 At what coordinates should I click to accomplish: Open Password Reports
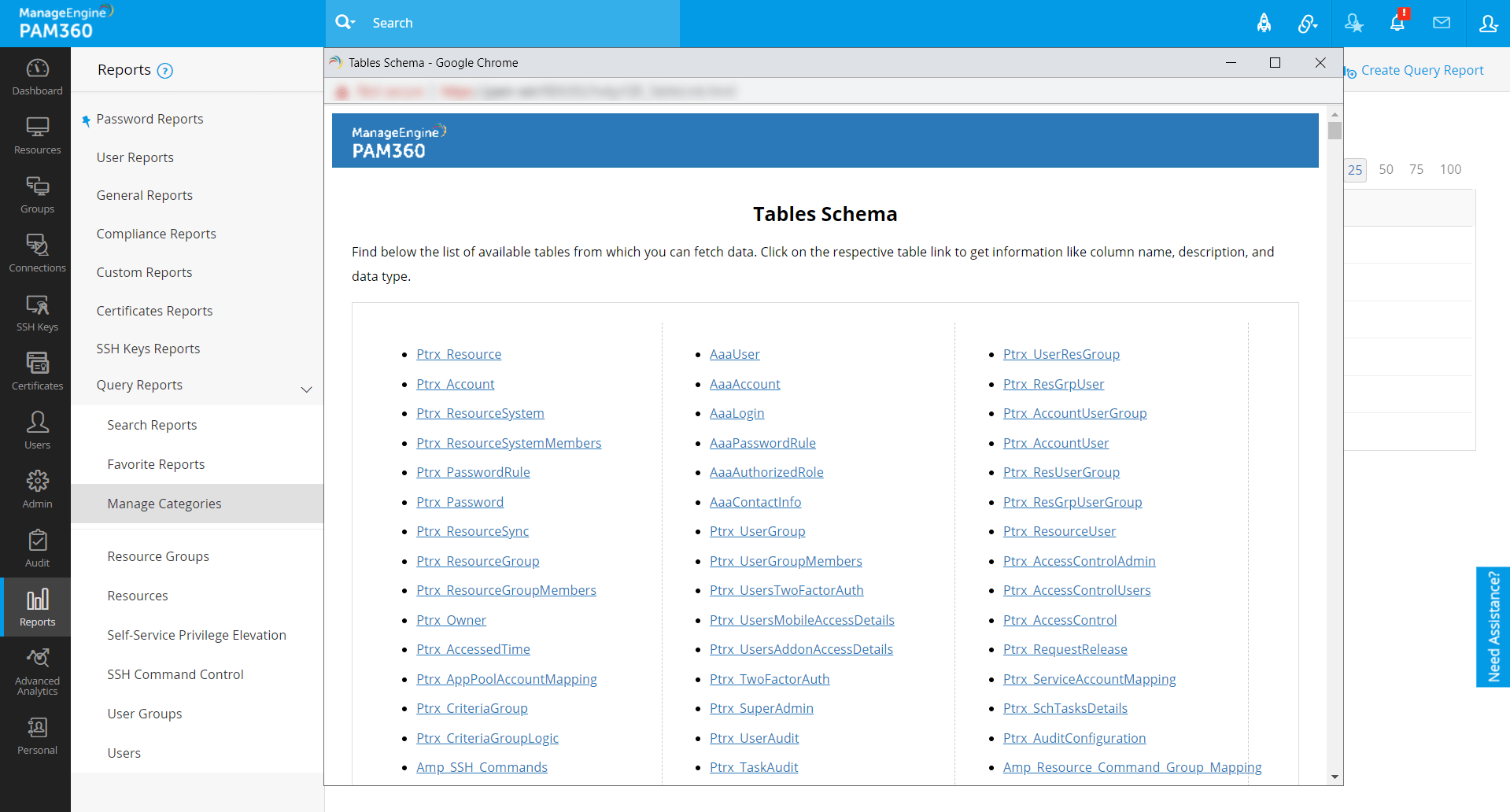tap(150, 119)
